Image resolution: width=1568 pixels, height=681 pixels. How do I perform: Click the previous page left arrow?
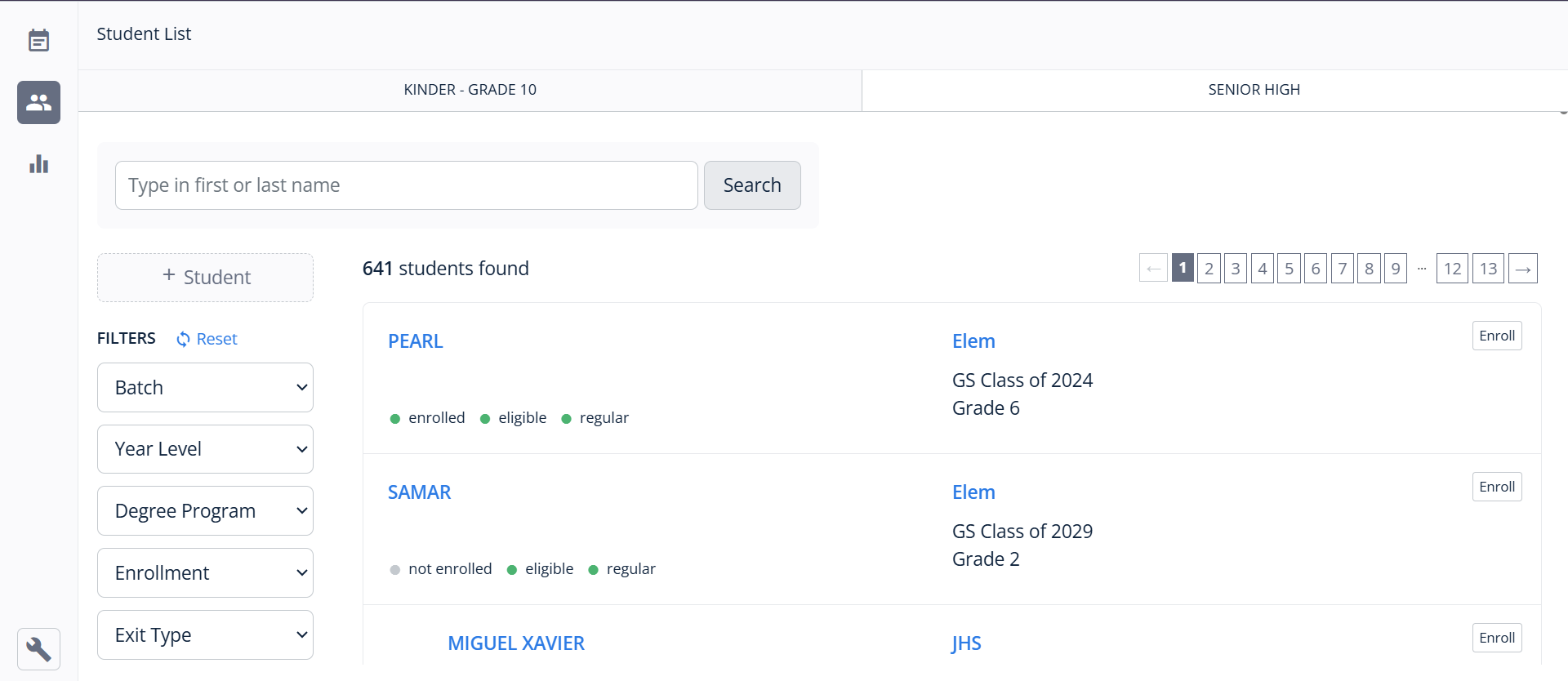pyautogui.click(x=1153, y=269)
